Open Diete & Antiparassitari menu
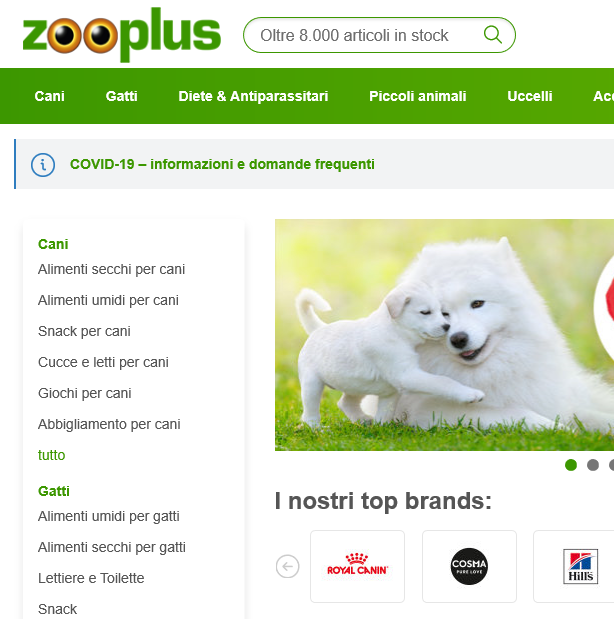 coord(253,96)
